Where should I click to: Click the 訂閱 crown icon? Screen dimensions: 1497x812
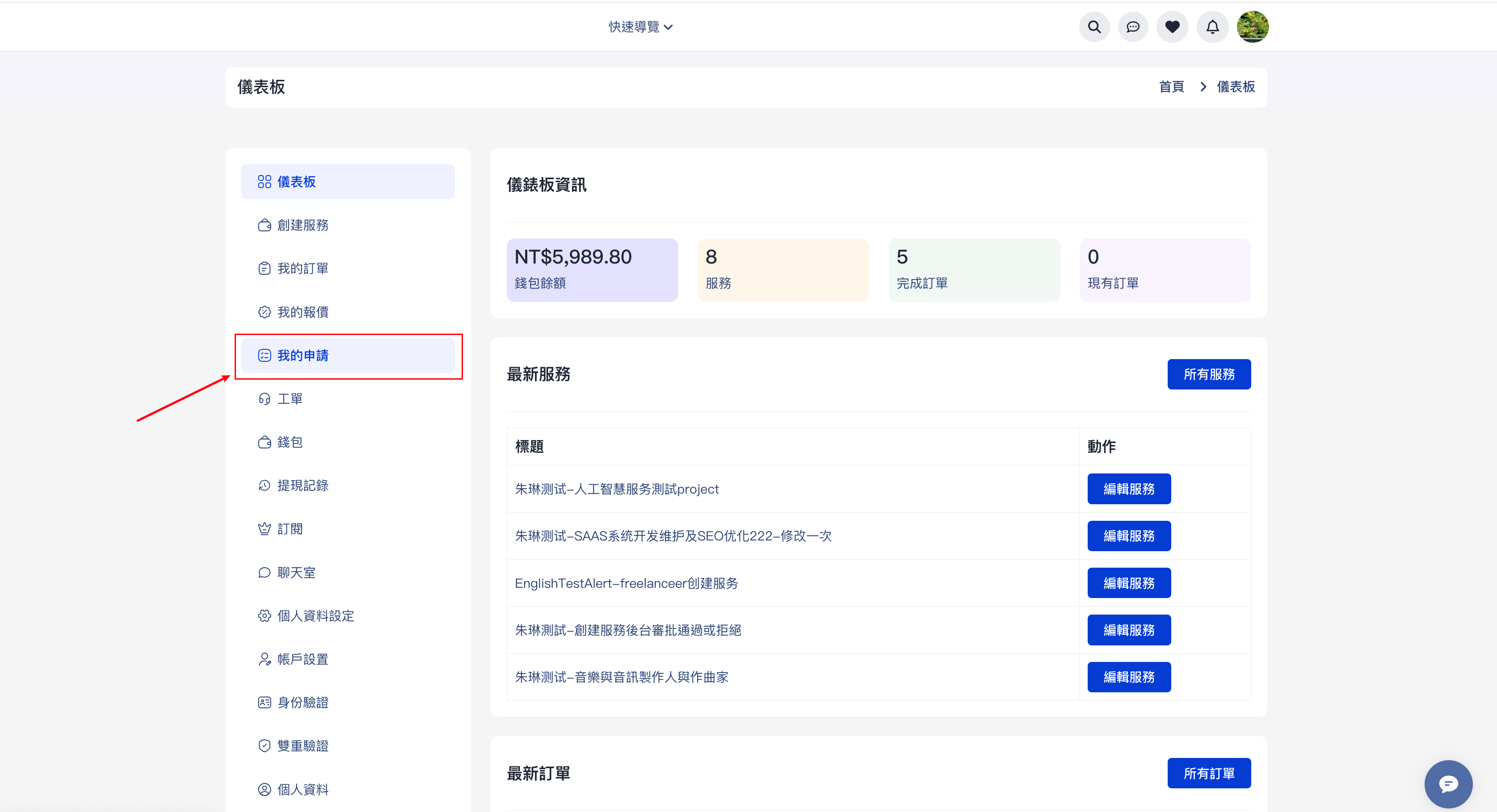[x=265, y=529]
